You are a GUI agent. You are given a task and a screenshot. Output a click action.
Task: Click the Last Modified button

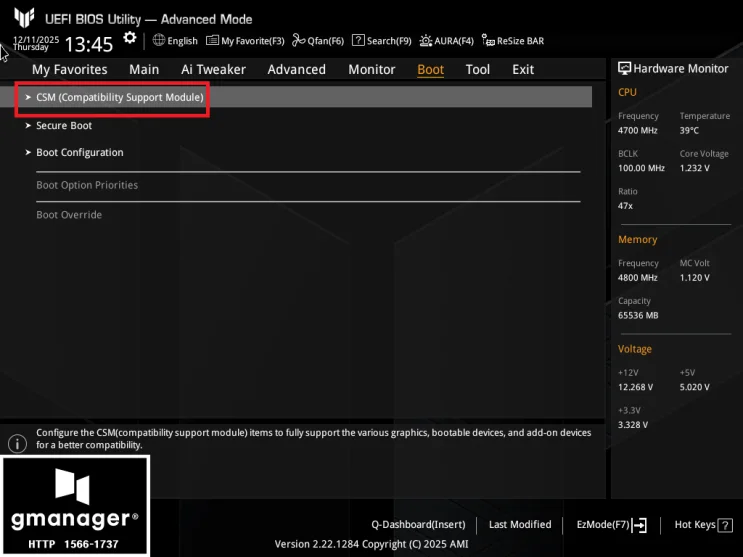click(520, 525)
